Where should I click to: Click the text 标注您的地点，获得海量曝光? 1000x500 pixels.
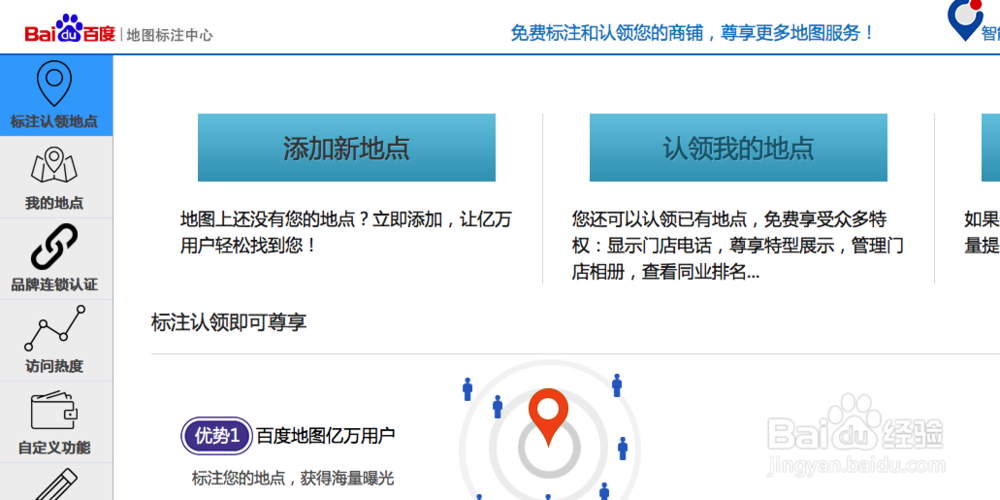[293, 478]
